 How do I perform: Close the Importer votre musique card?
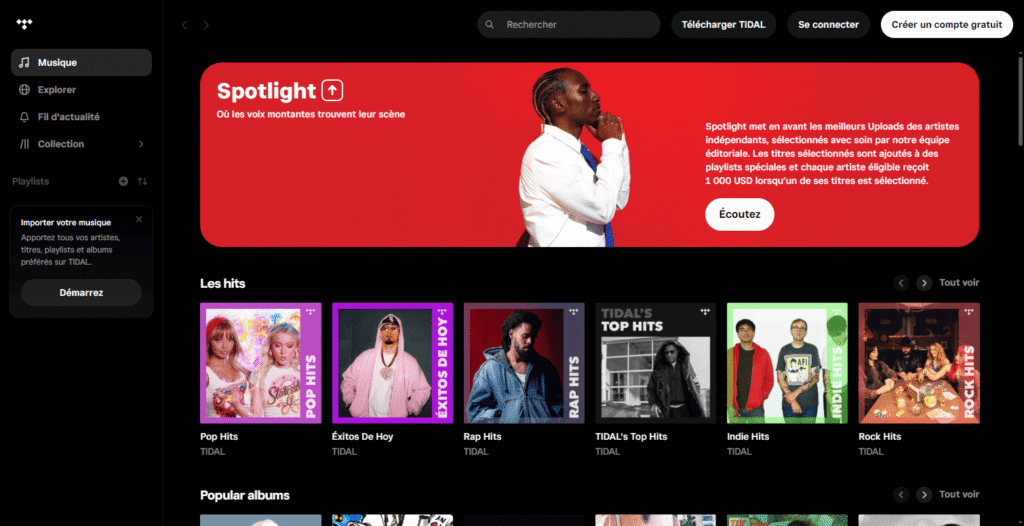point(138,220)
